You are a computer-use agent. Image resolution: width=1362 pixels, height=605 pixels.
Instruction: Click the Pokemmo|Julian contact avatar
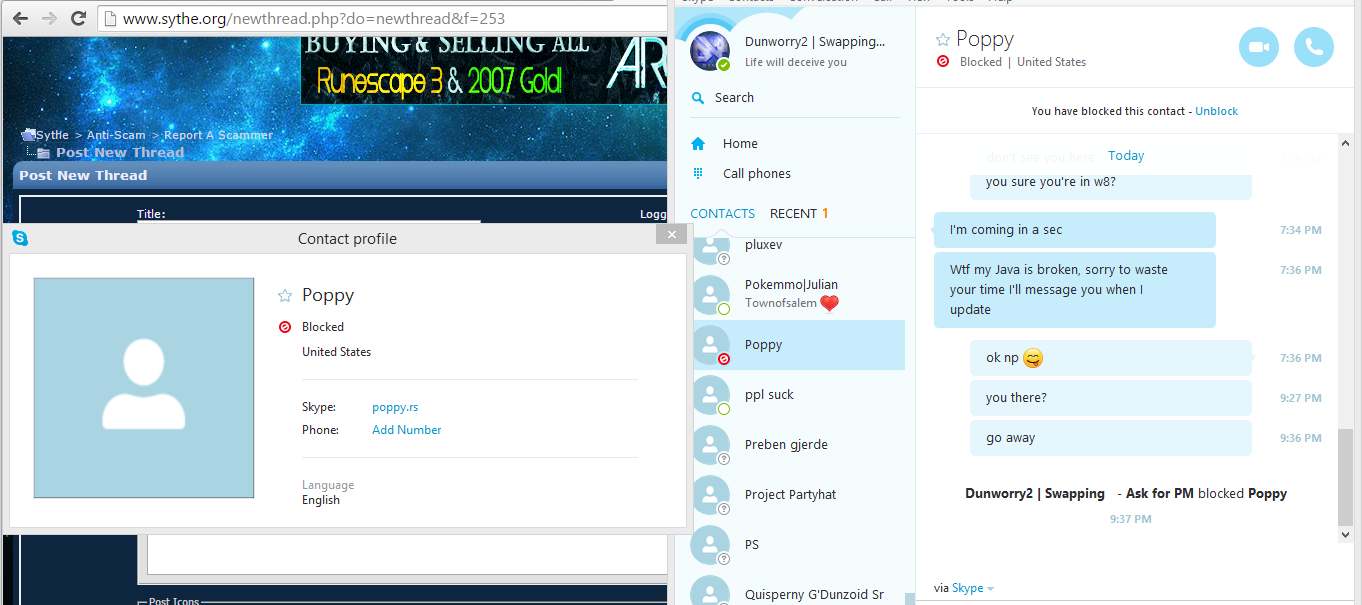(711, 295)
